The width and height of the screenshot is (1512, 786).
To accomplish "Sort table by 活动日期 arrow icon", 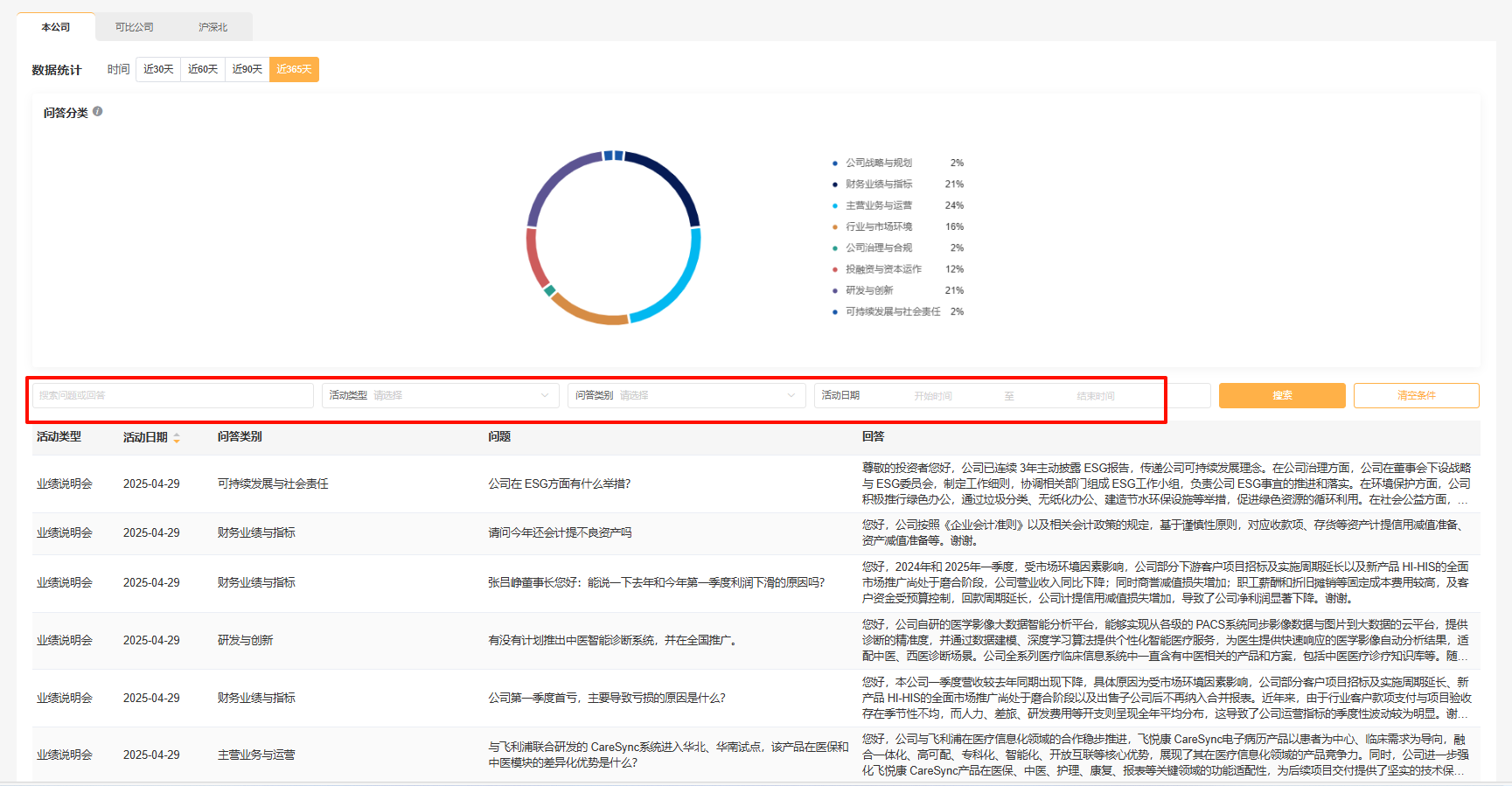I will coord(177,438).
